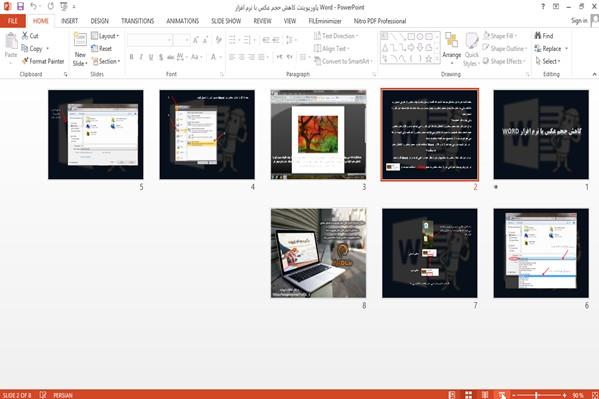599x399 pixels.
Task: Select slide 1 thumbnail with WORD title
Action: (x=541, y=135)
